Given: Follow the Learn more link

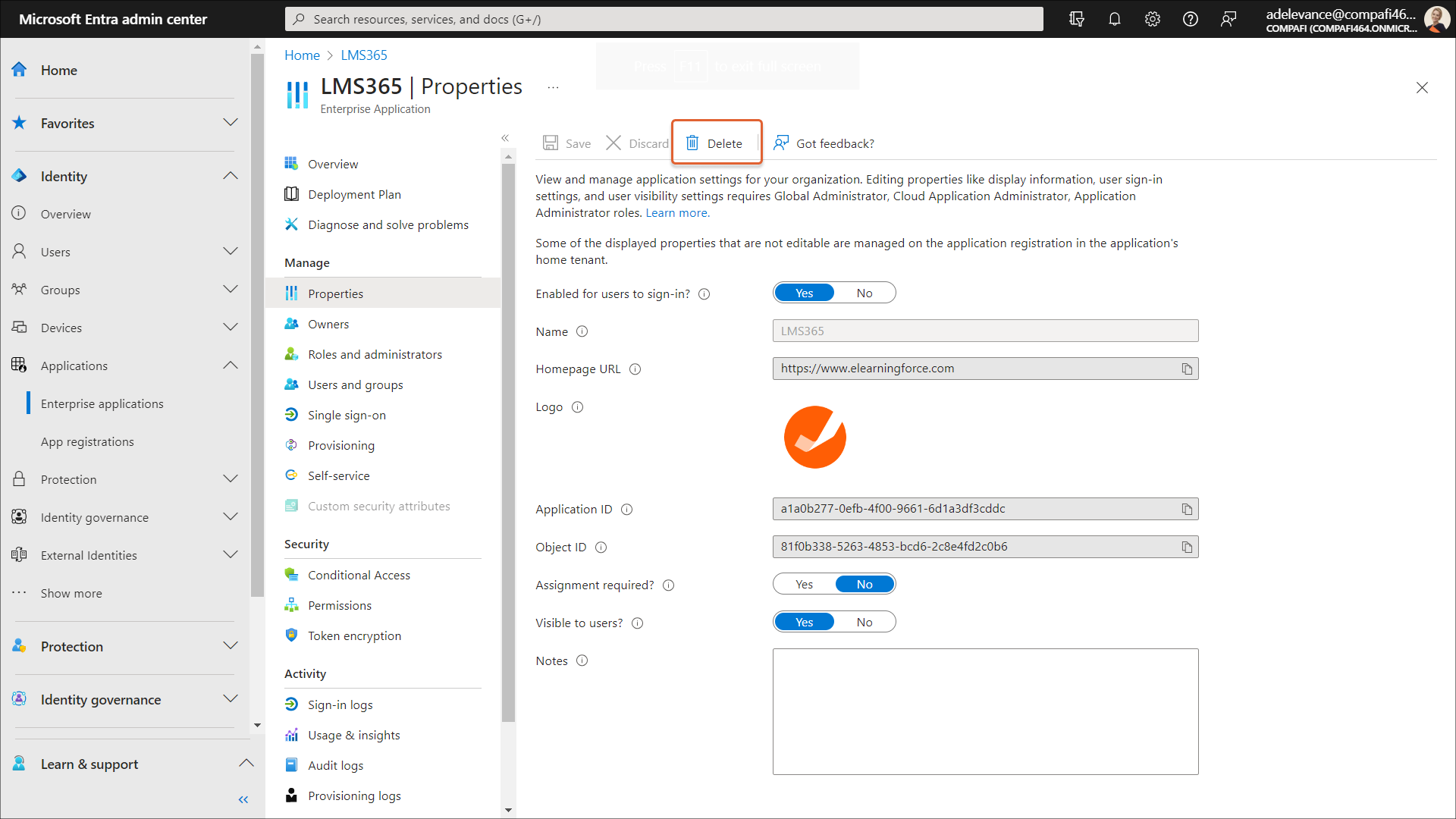Looking at the screenshot, I should pyautogui.click(x=677, y=213).
